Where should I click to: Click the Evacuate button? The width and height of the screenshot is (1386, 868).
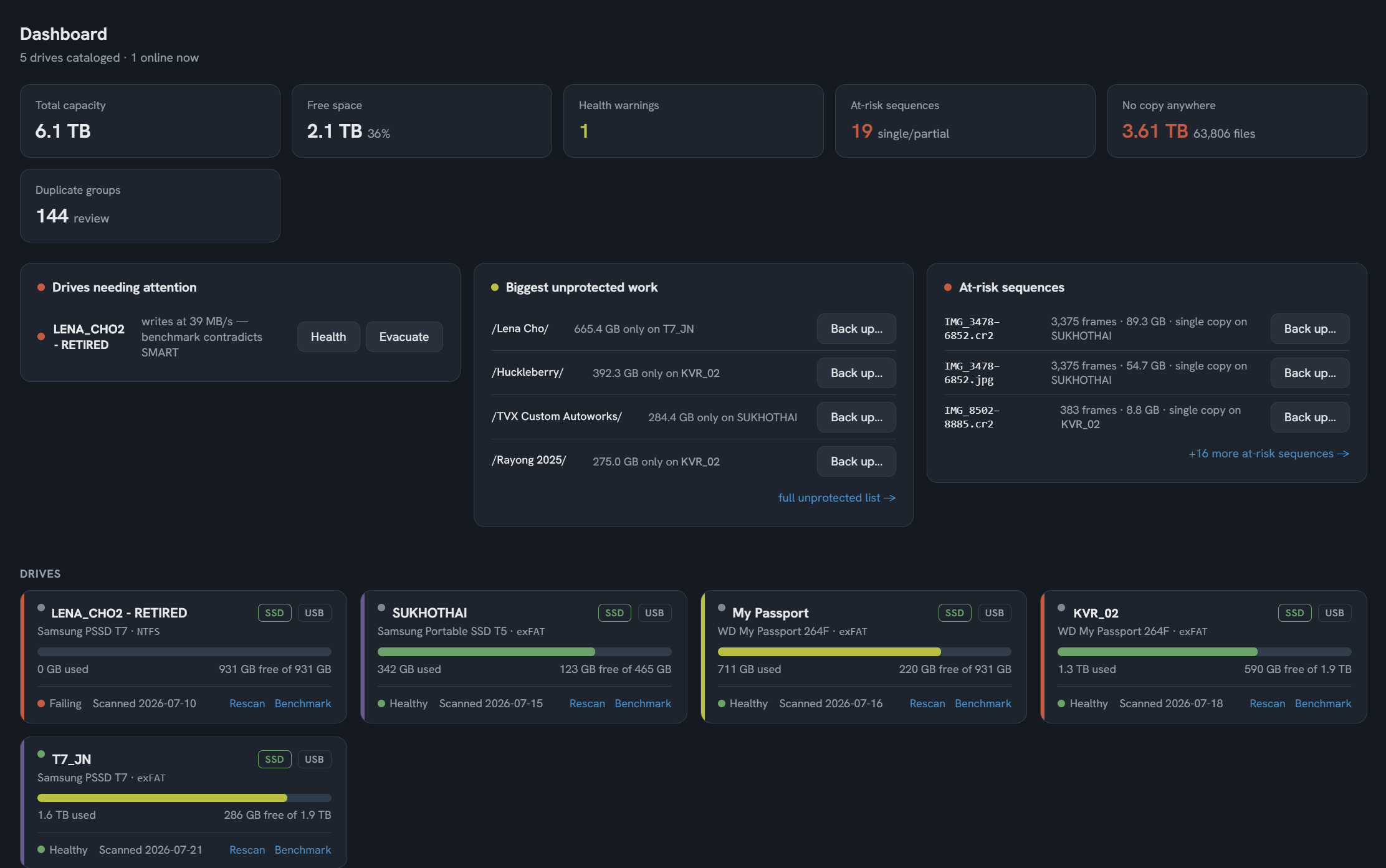pos(404,336)
